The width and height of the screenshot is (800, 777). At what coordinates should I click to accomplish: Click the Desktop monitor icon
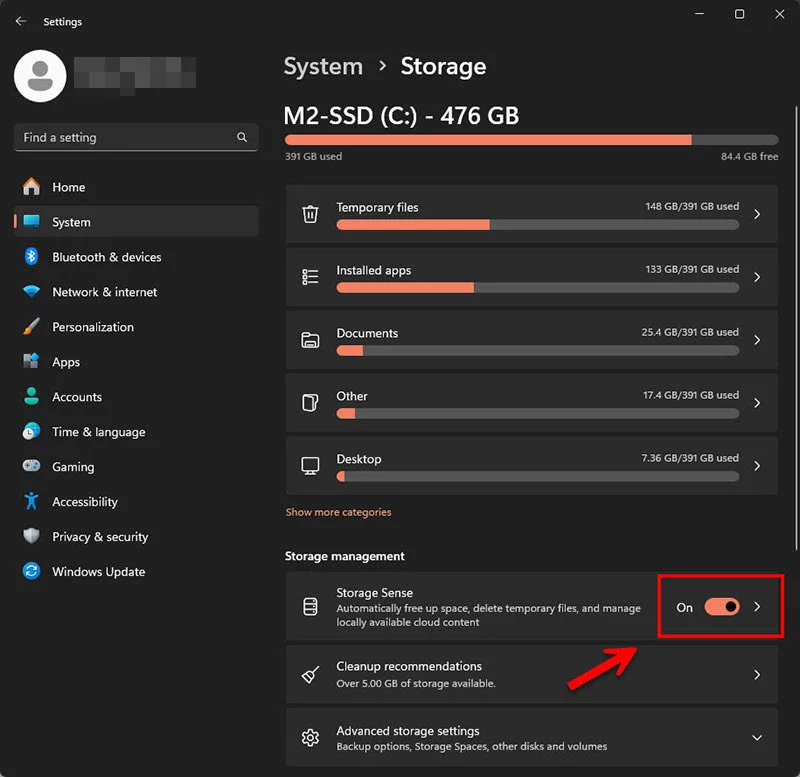(x=310, y=466)
